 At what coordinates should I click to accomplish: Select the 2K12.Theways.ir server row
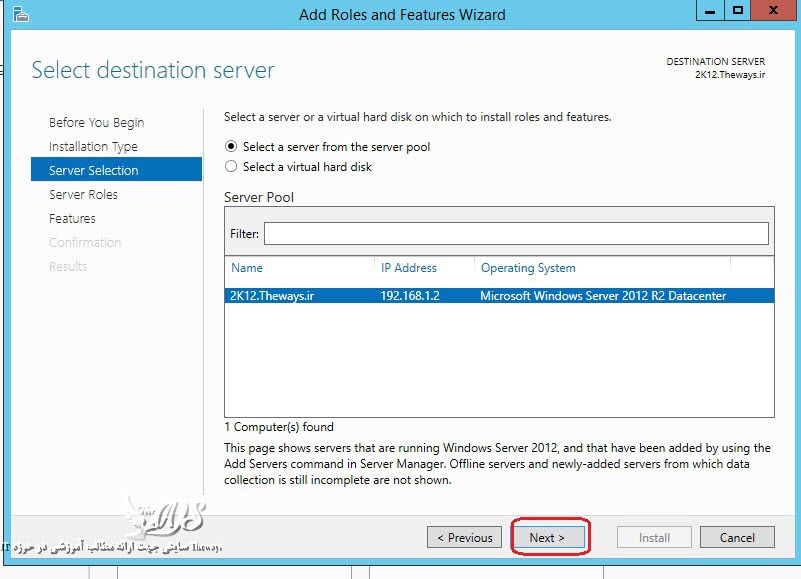click(498, 296)
